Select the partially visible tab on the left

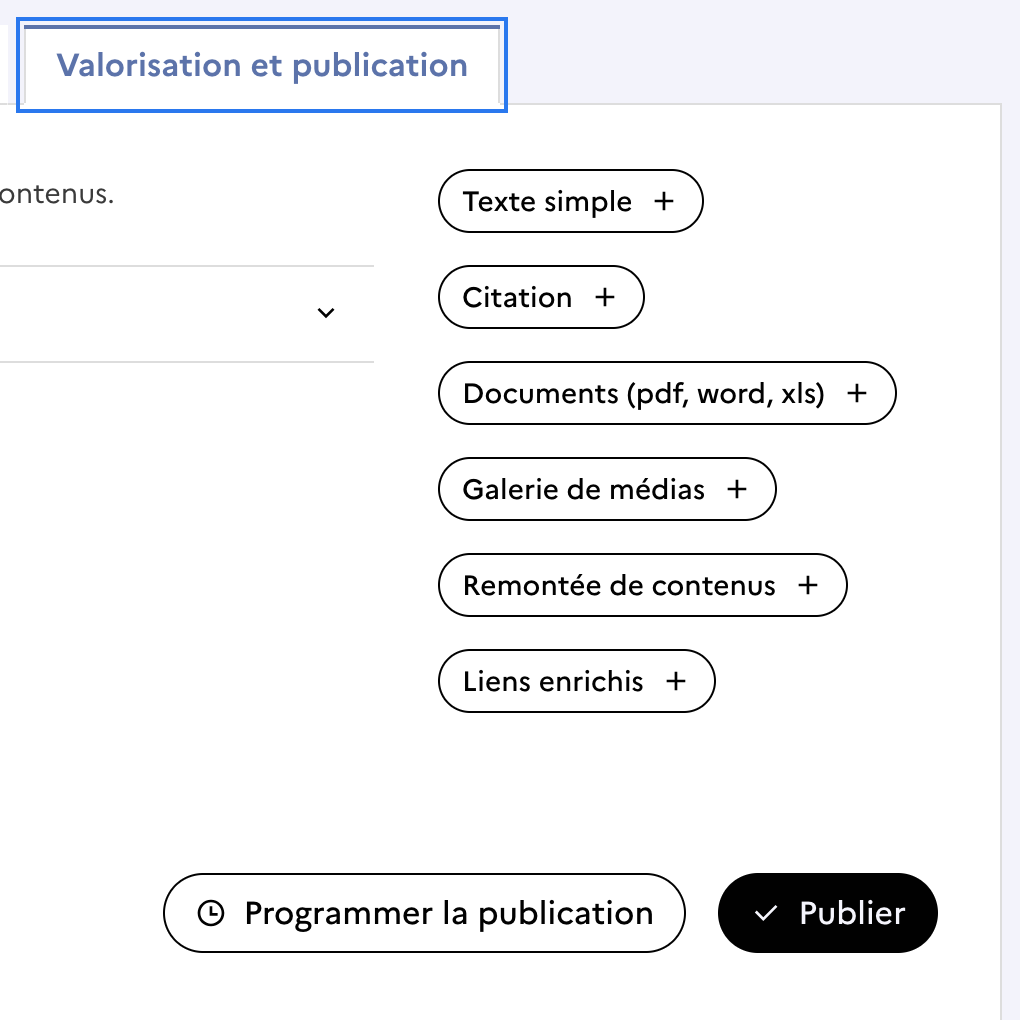coord(4,66)
